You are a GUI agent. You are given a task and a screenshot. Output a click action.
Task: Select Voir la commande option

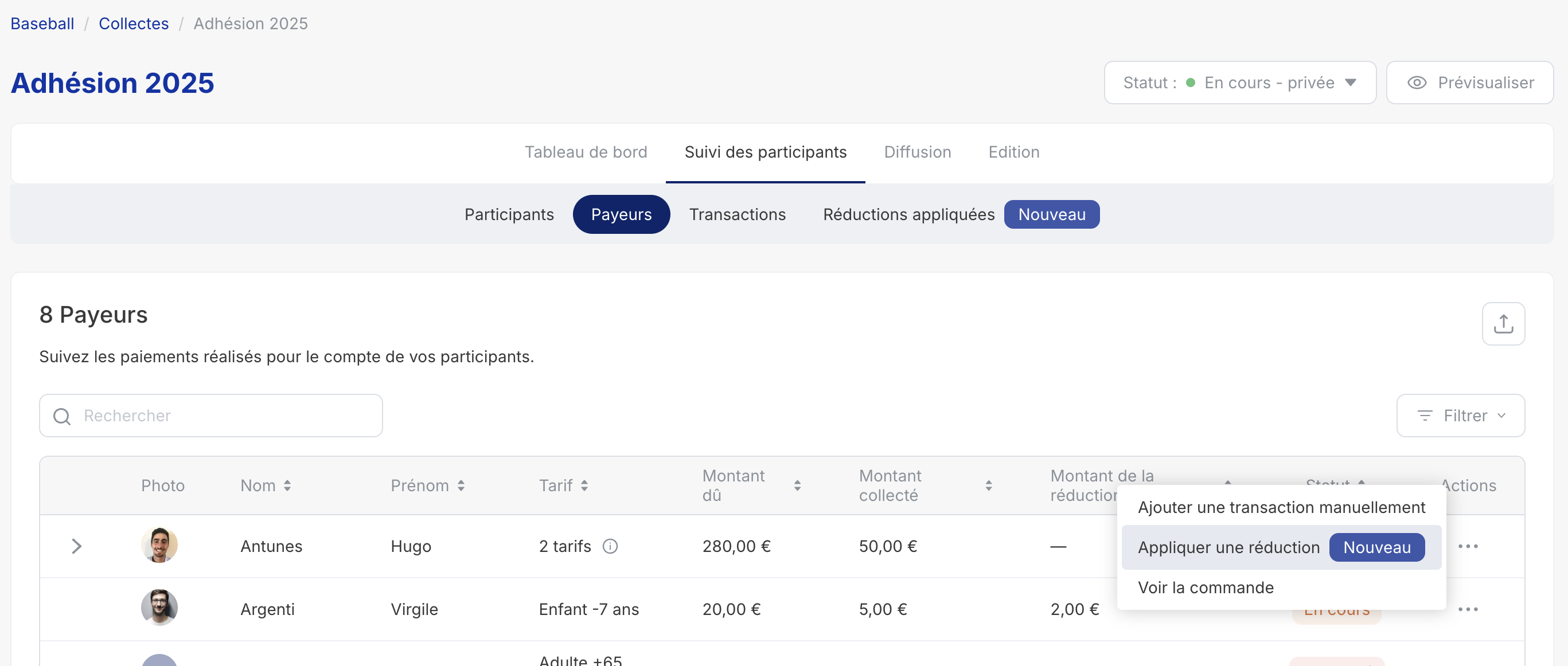click(x=1205, y=587)
